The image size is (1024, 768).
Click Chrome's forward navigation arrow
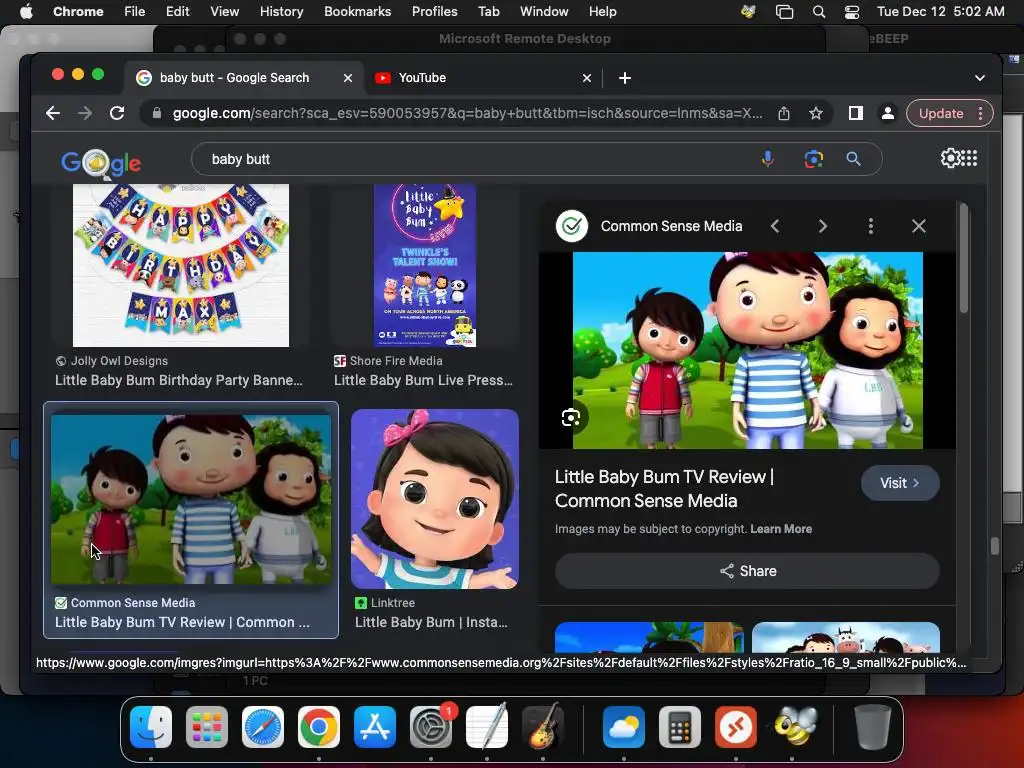click(x=85, y=113)
